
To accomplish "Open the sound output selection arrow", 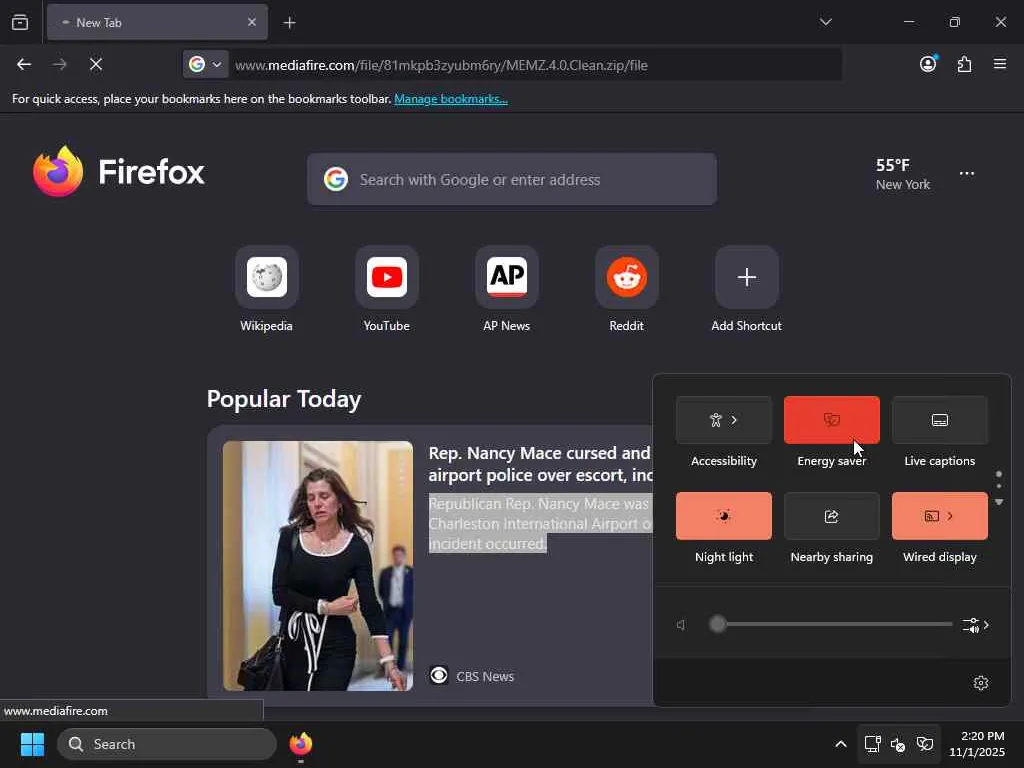I will pos(976,625).
